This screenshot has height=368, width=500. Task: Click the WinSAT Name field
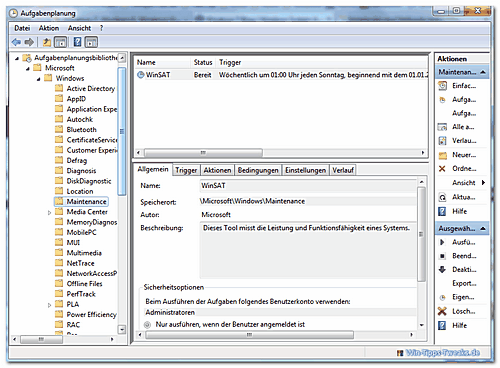(x=308, y=186)
